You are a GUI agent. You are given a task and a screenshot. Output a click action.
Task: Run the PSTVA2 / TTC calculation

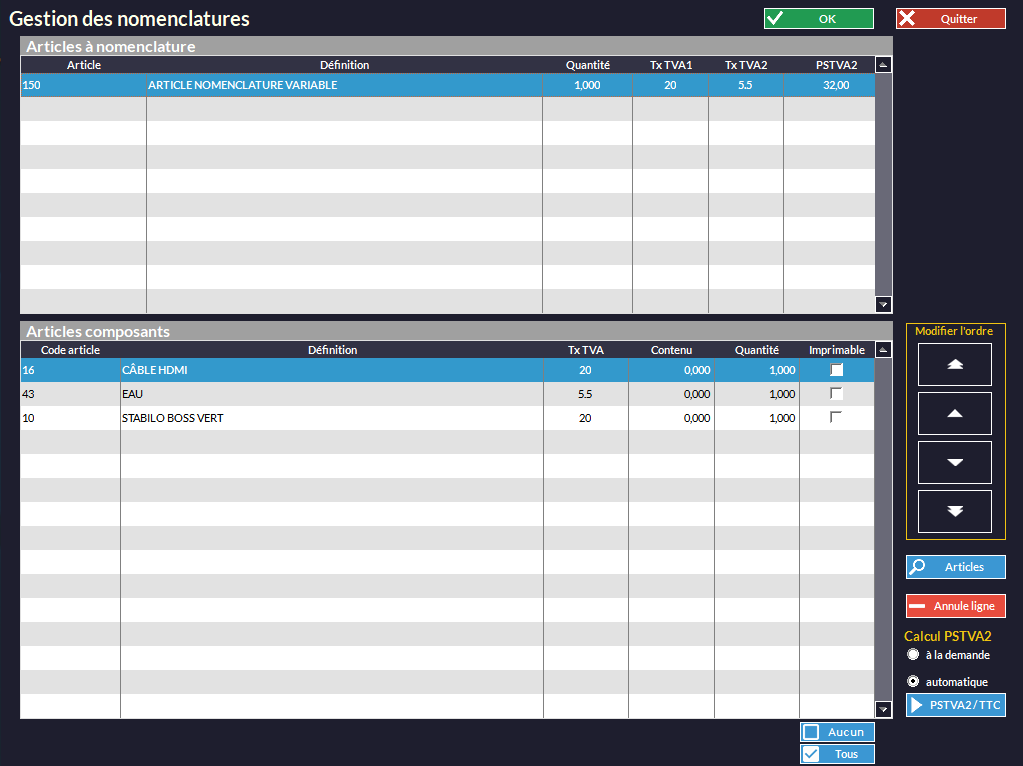955,705
